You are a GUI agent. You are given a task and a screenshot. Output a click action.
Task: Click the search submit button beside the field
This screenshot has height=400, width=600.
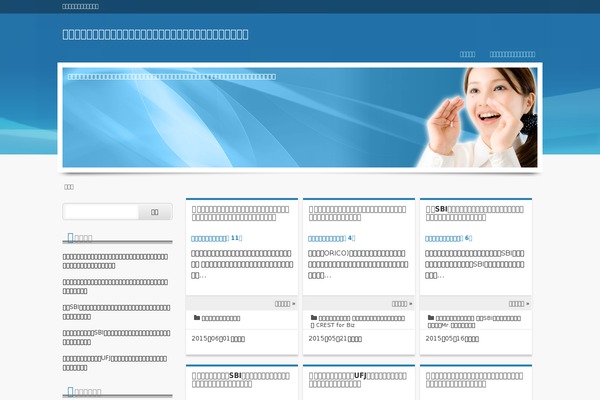pyautogui.click(x=155, y=212)
